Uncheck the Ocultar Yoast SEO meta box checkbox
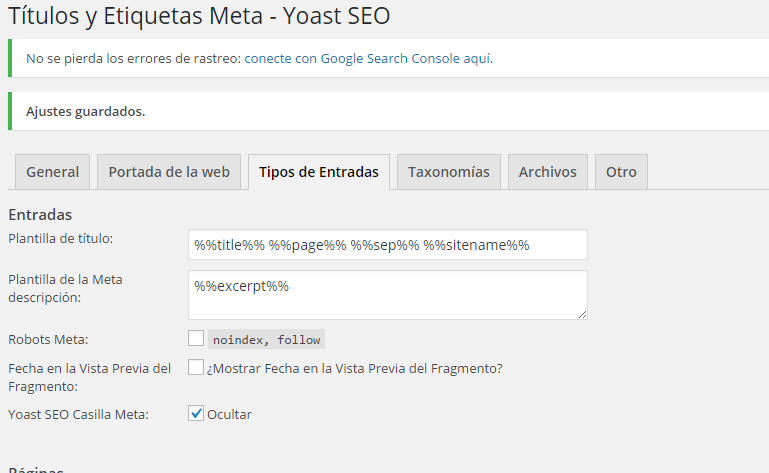 [196, 413]
